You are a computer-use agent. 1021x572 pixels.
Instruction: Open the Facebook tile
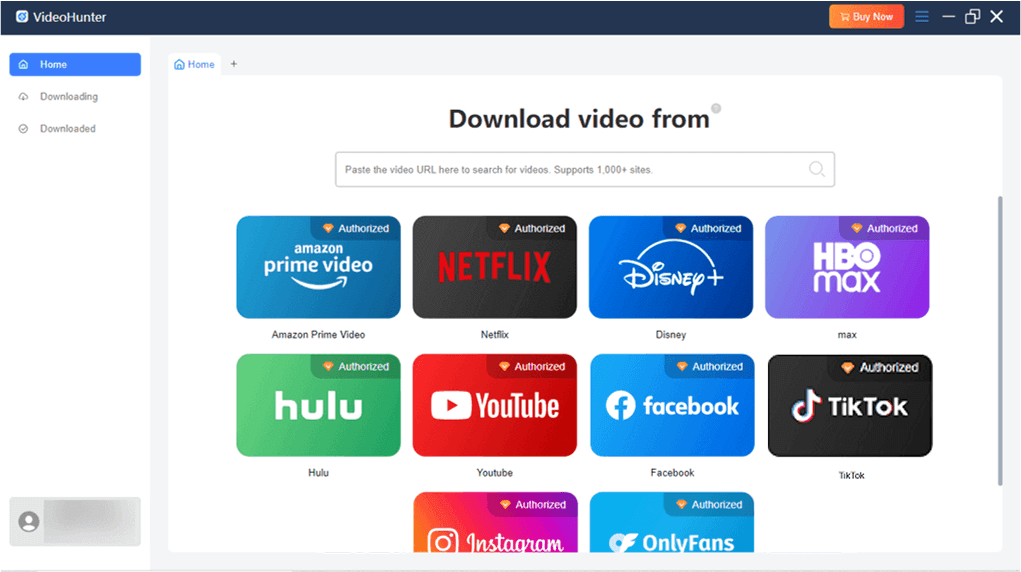pos(672,405)
